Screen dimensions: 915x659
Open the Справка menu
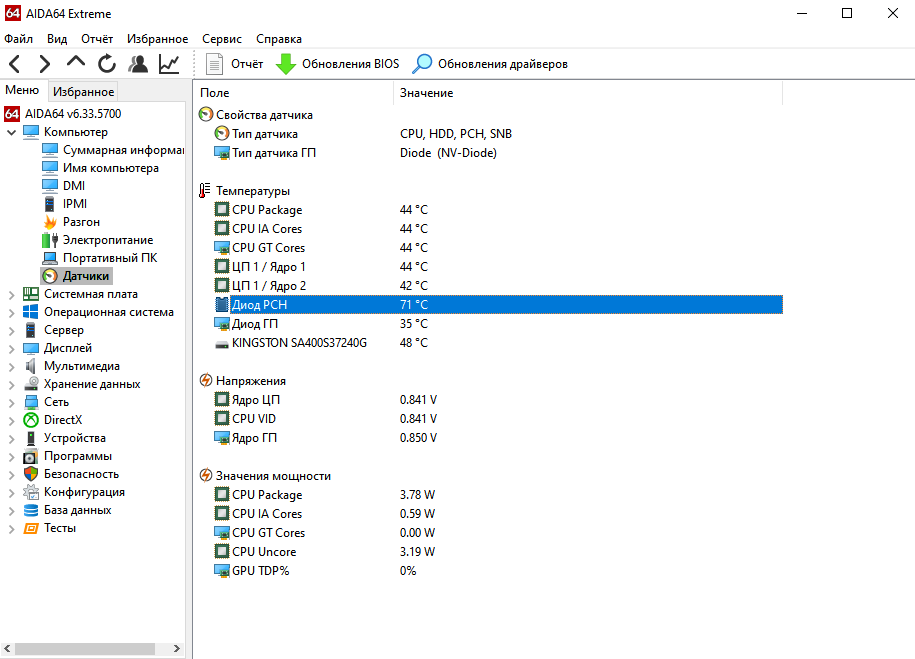coord(279,39)
